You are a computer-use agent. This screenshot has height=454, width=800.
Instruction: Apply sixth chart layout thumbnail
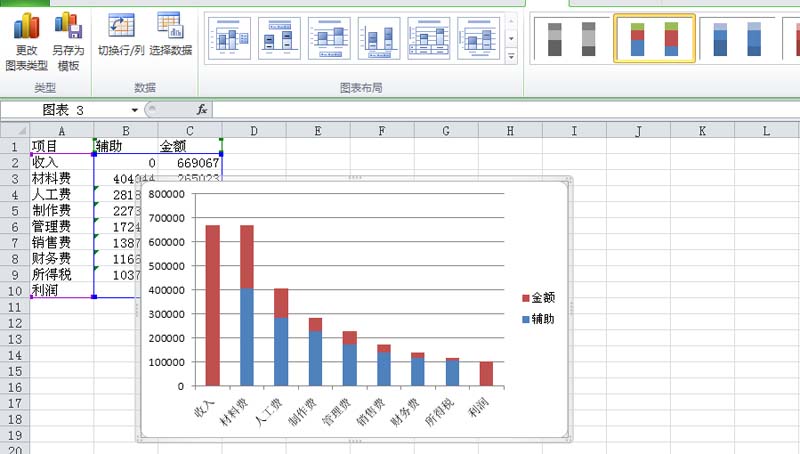pyautogui.click(x=479, y=38)
